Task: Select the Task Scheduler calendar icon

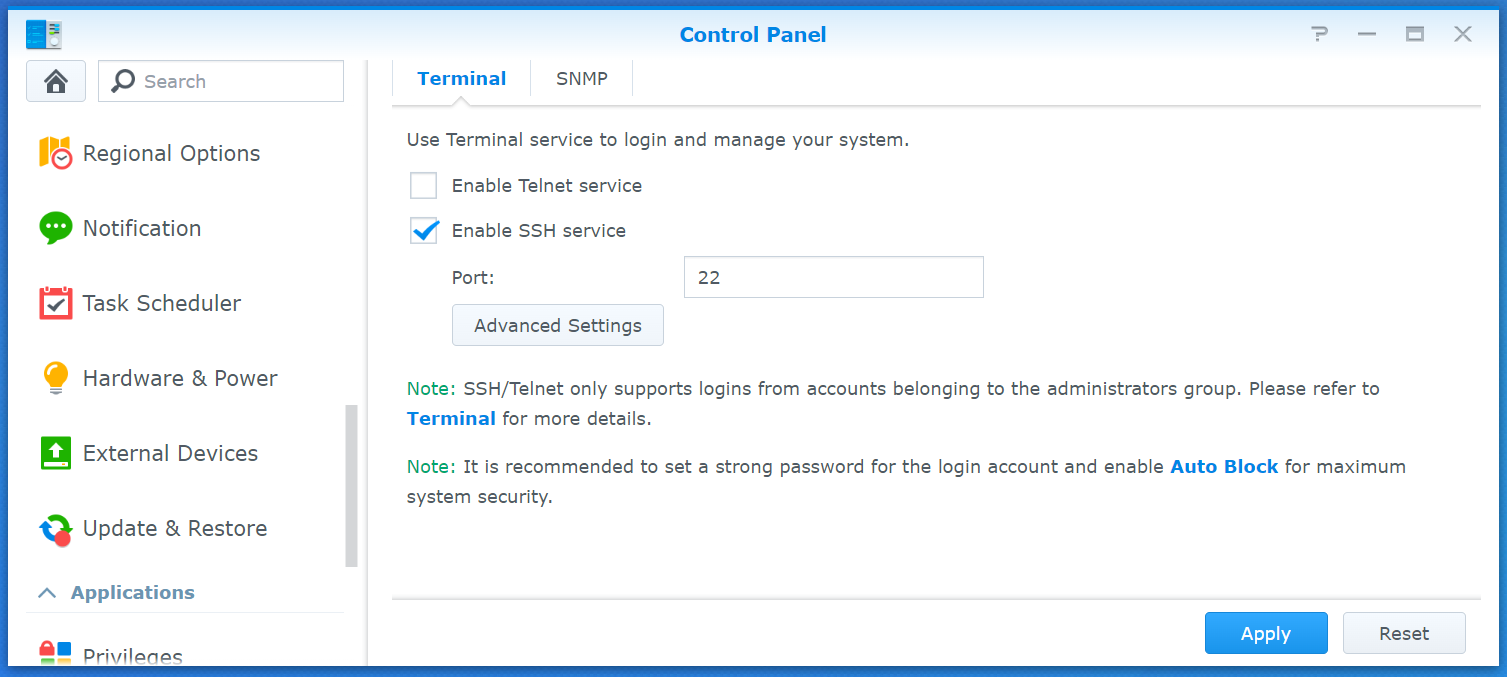Action: (x=56, y=303)
